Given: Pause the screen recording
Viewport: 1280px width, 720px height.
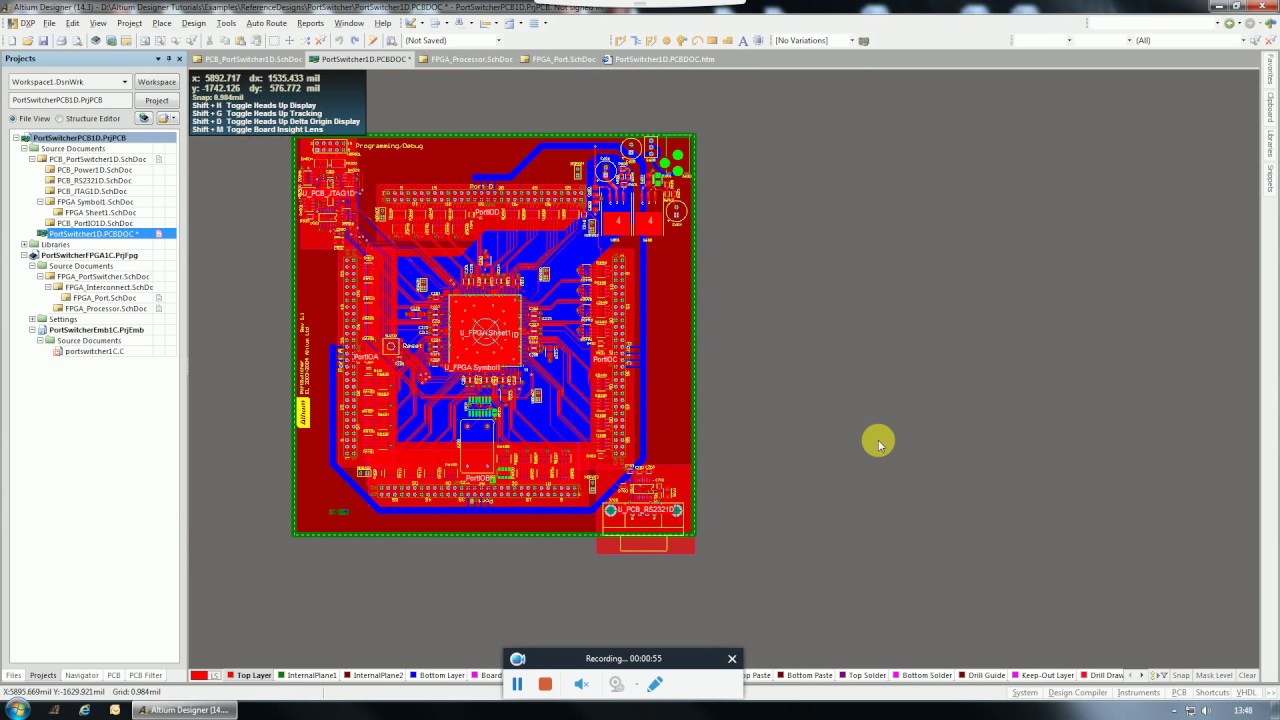Looking at the screenshot, I should [x=517, y=684].
